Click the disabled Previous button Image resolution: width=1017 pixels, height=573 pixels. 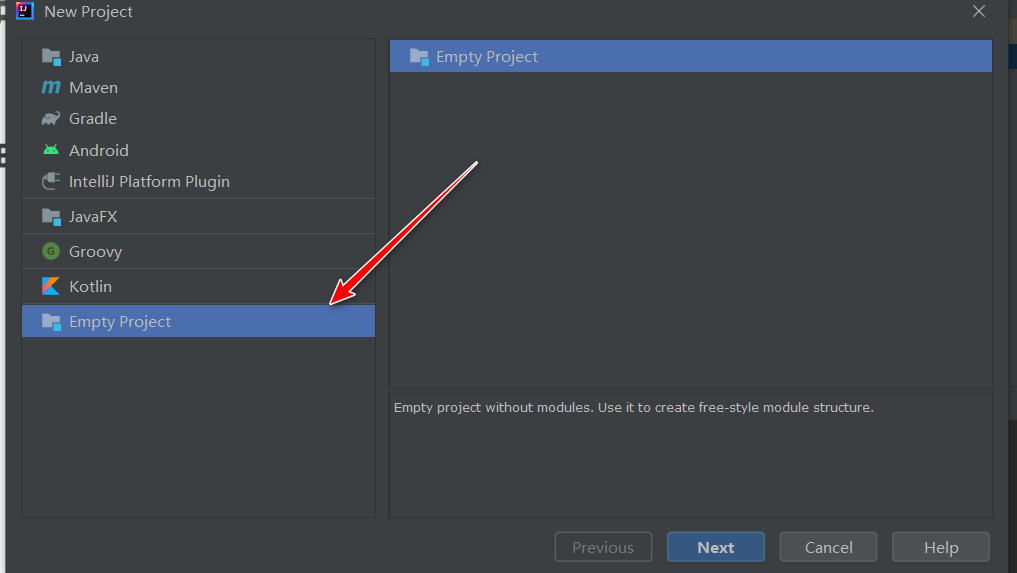[603, 547]
